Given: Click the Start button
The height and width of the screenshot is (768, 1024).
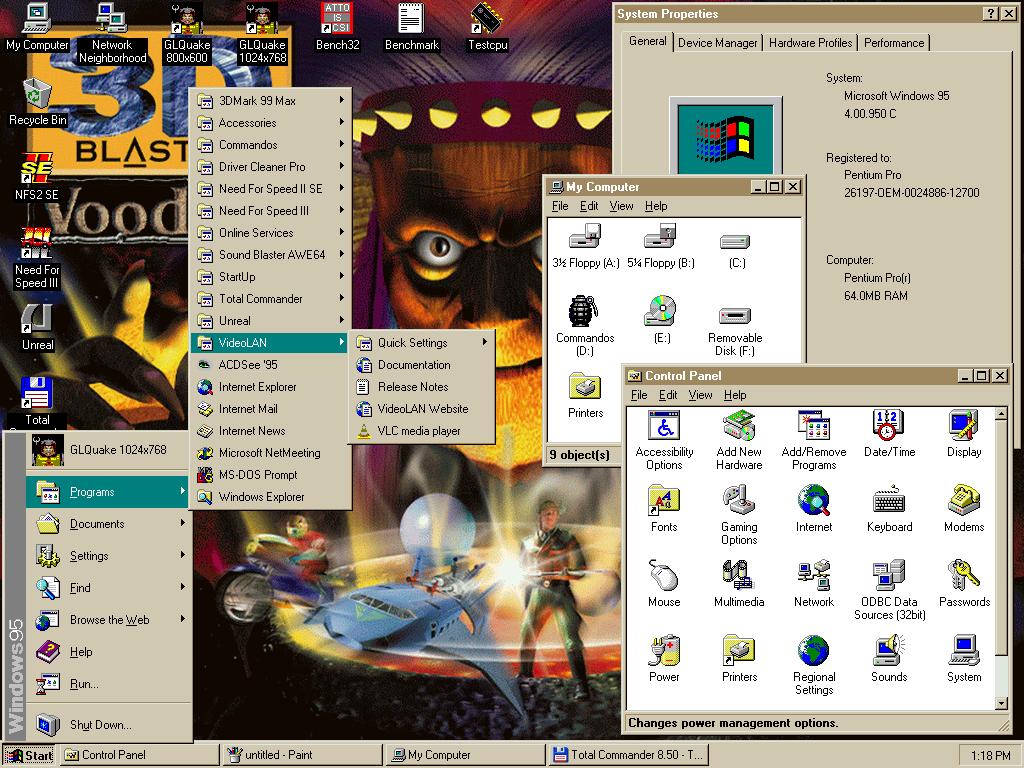Looking at the screenshot, I should 29,755.
